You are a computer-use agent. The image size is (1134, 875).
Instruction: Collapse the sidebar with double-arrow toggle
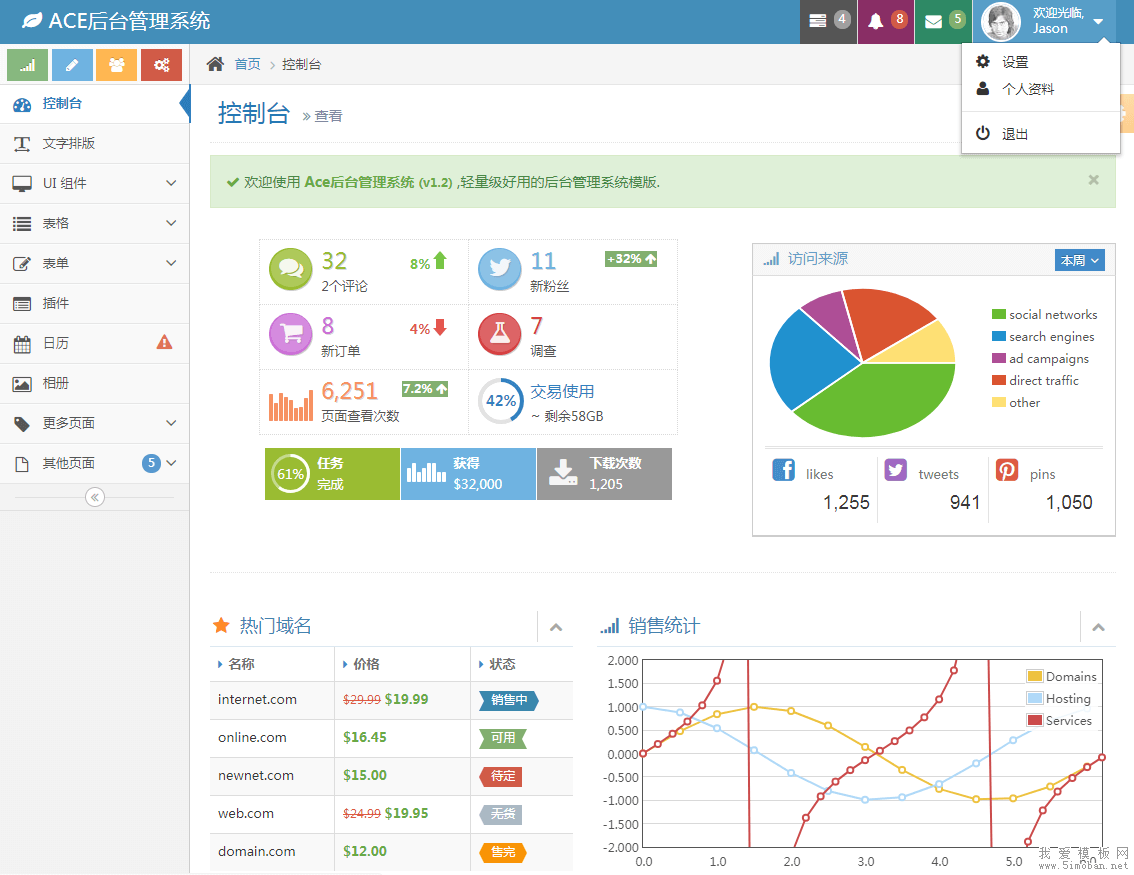[95, 497]
